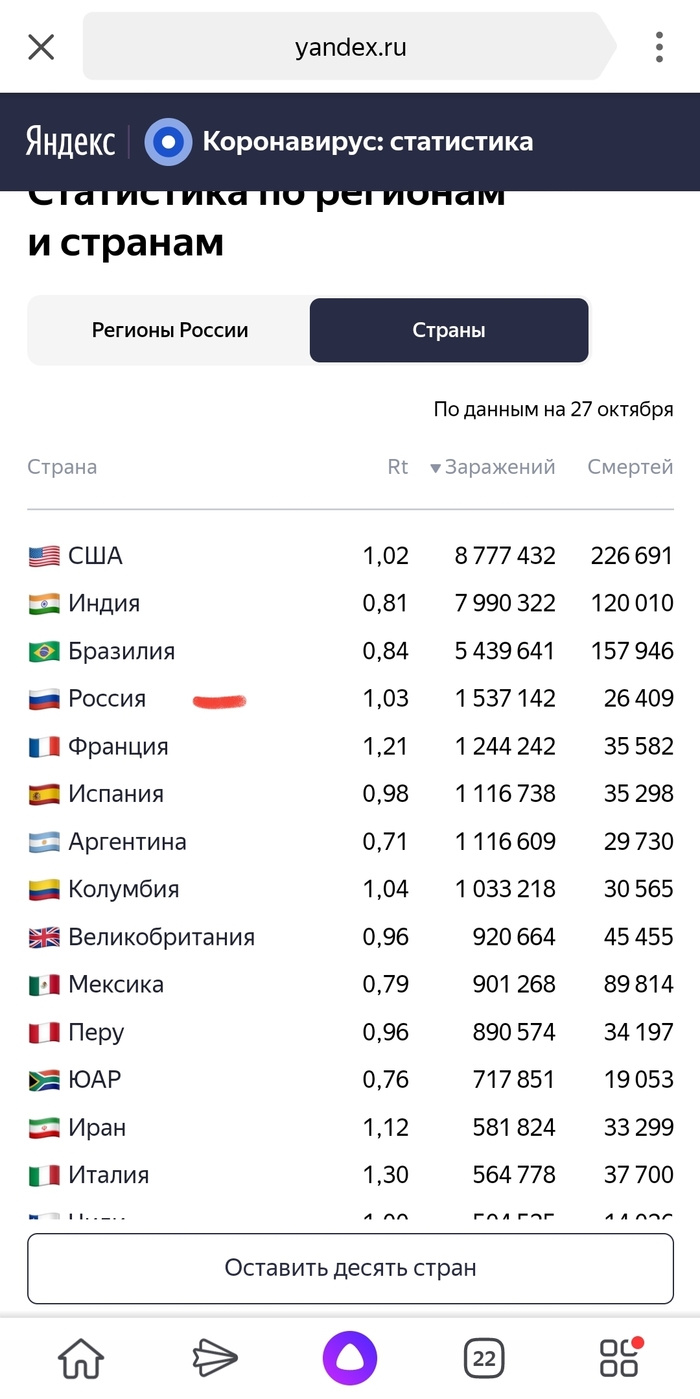Select the Страны tab
This screenshot has width=700, height=1399.
[449, 330]
